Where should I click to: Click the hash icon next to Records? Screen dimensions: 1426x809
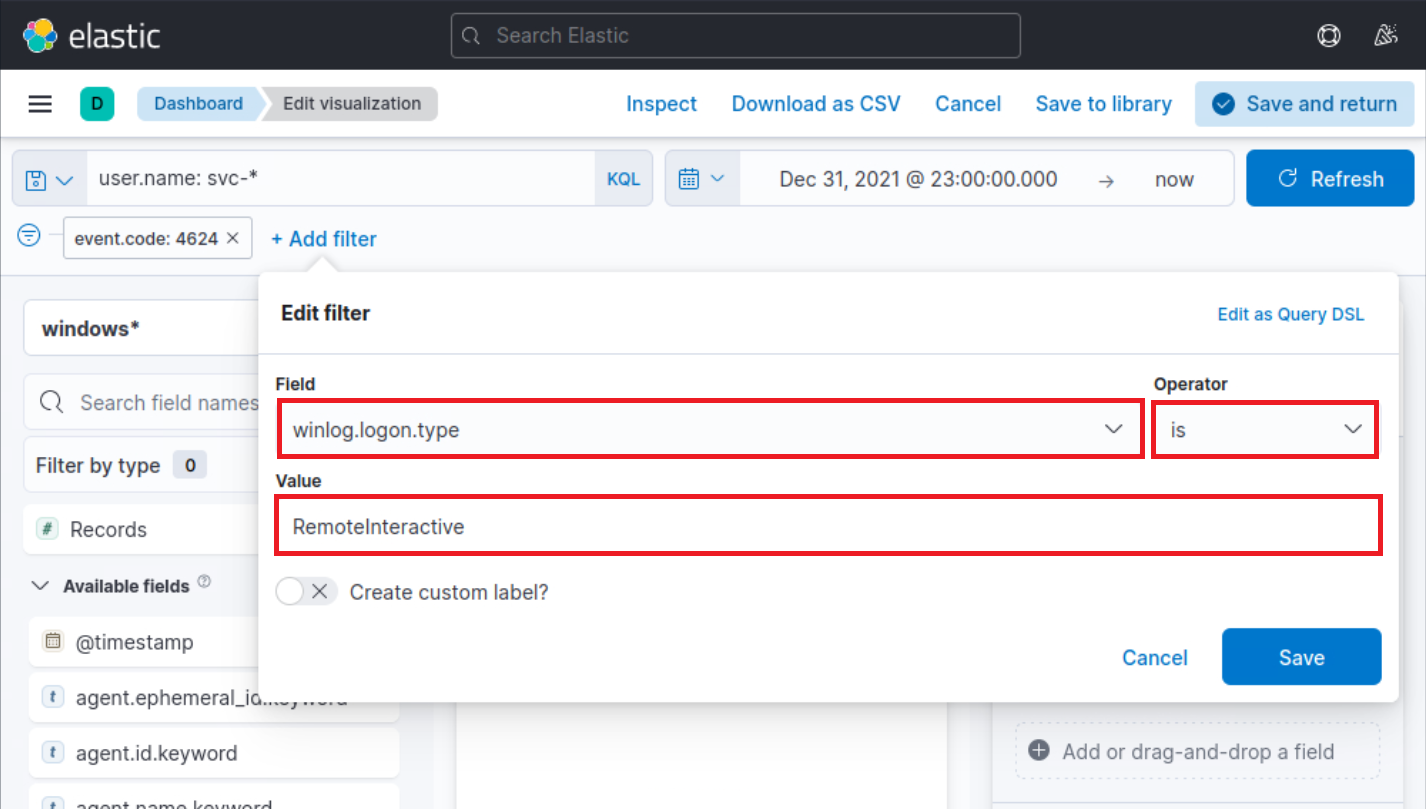click(x=46, y=529)
